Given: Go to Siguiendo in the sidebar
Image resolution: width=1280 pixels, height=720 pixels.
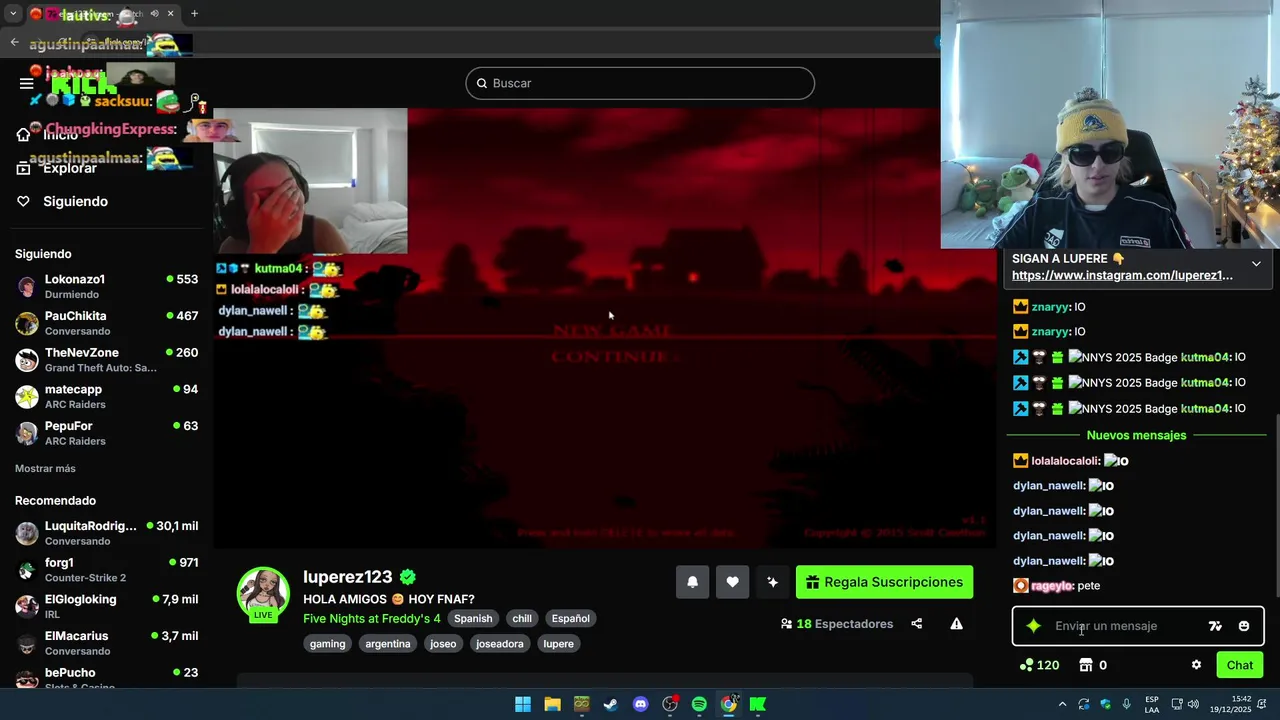Looking at the screenshot, I should tap(75, 201).
